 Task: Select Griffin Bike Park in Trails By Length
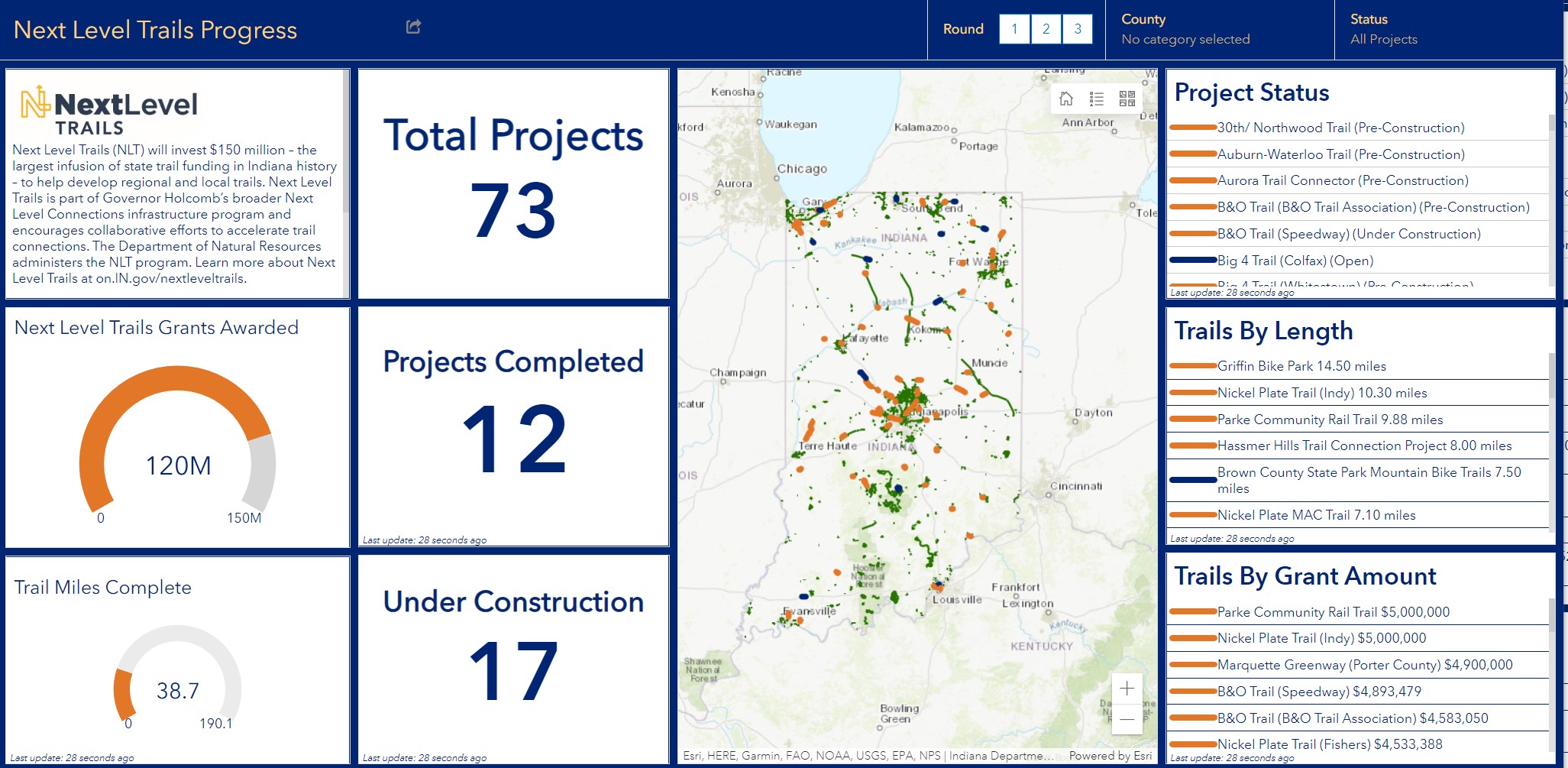[1301, 366]
